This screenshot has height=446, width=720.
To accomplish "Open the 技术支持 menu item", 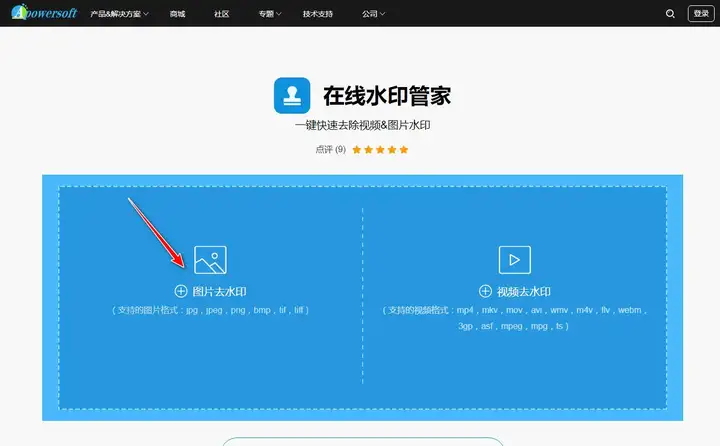I will coord(318,14).
